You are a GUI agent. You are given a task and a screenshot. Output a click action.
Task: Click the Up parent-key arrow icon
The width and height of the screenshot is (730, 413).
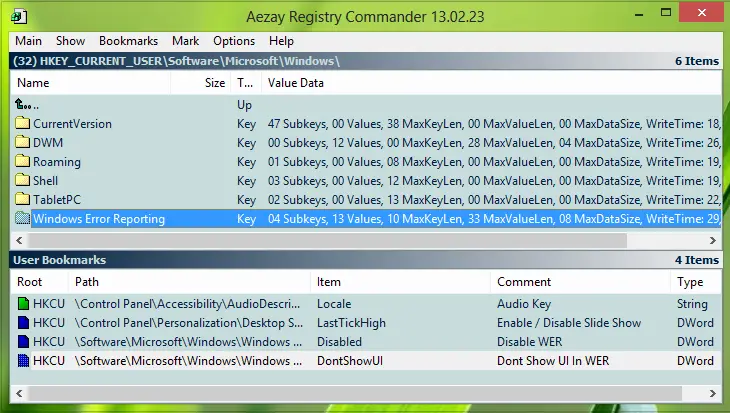click(22, 104)
